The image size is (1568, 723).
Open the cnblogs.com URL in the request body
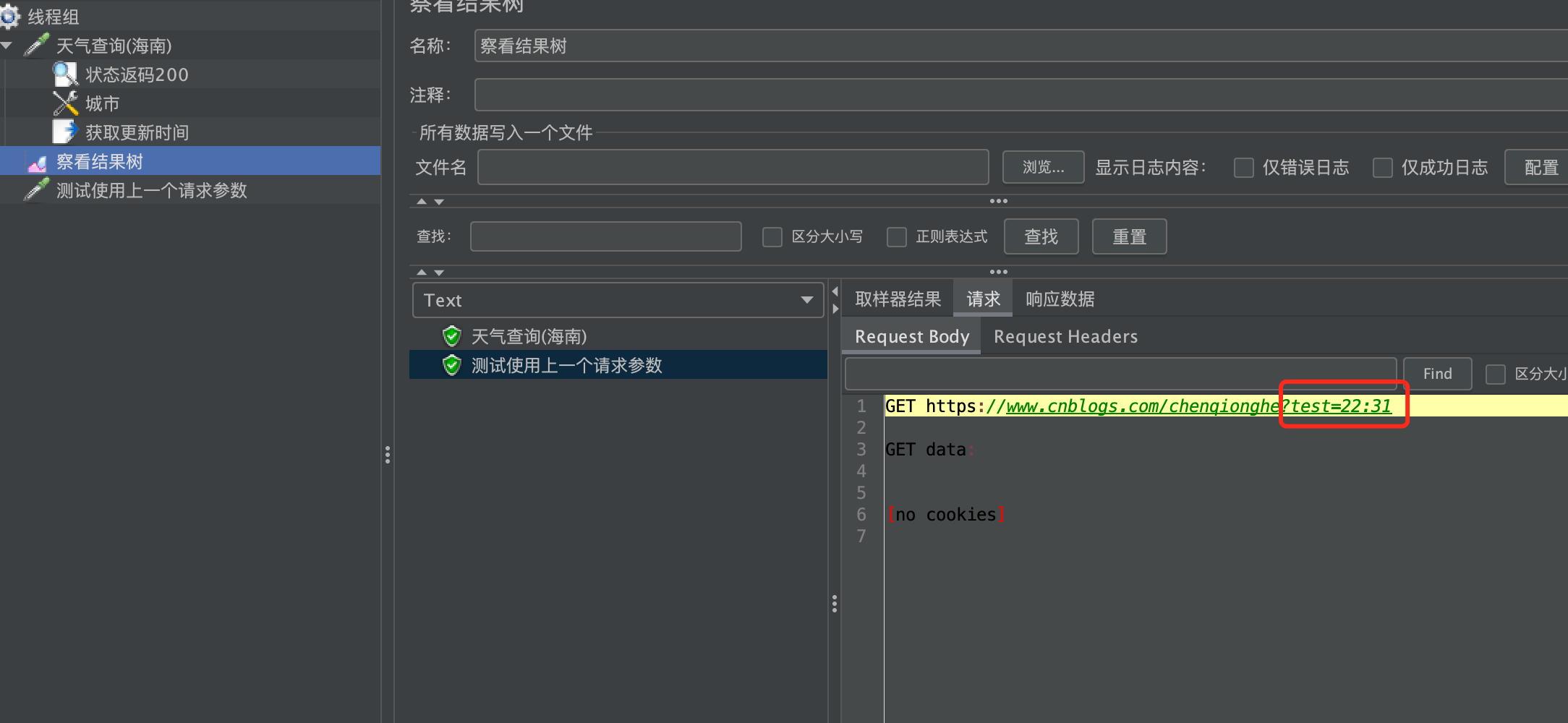(1198, 406)
